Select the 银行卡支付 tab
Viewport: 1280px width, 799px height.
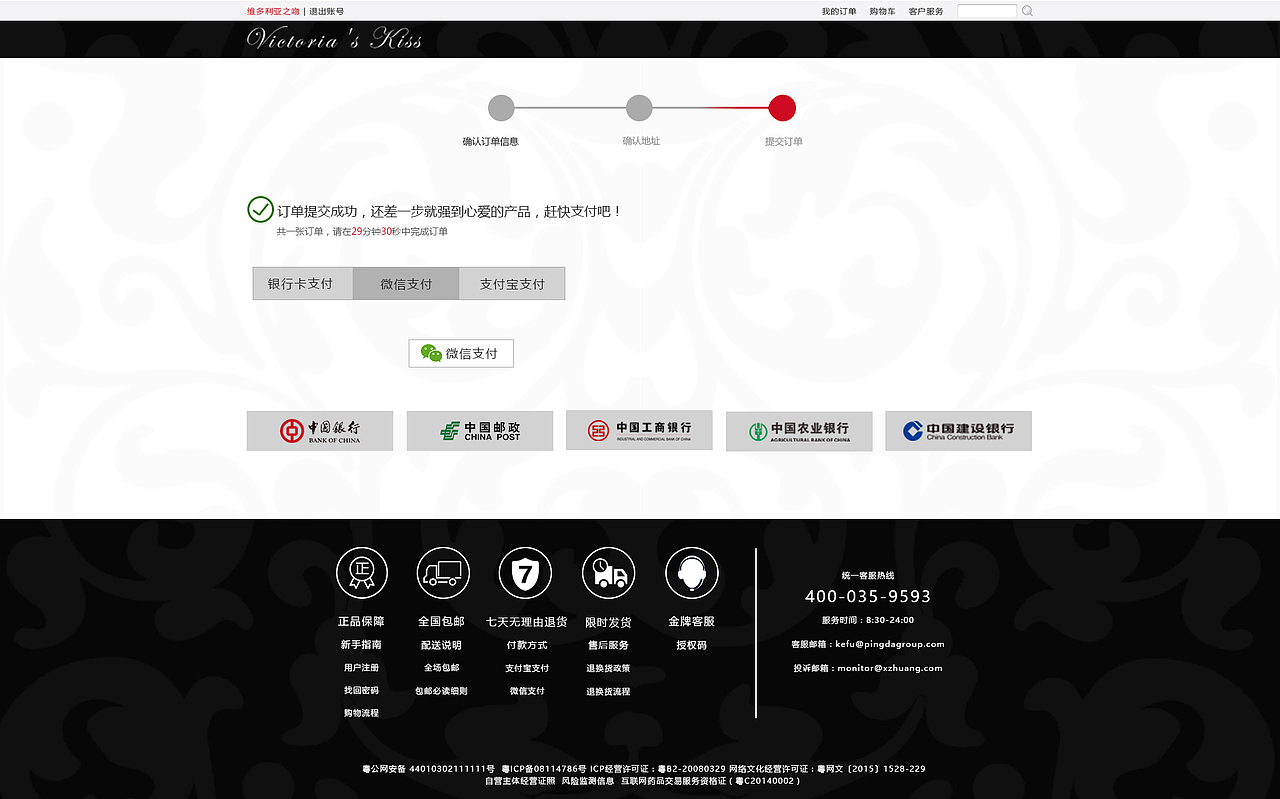tap(303, 283)
